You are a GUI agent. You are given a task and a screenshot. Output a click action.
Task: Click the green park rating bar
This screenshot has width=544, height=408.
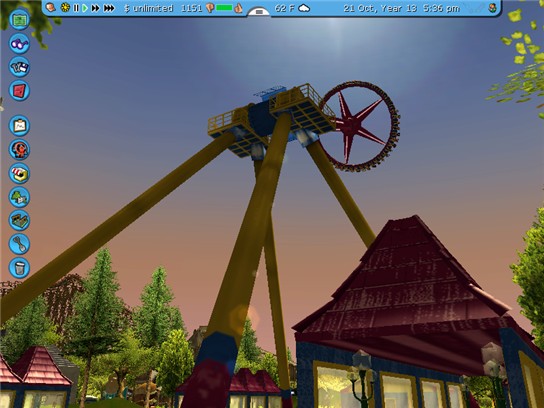pyautogui.click(x=224, y=8)
